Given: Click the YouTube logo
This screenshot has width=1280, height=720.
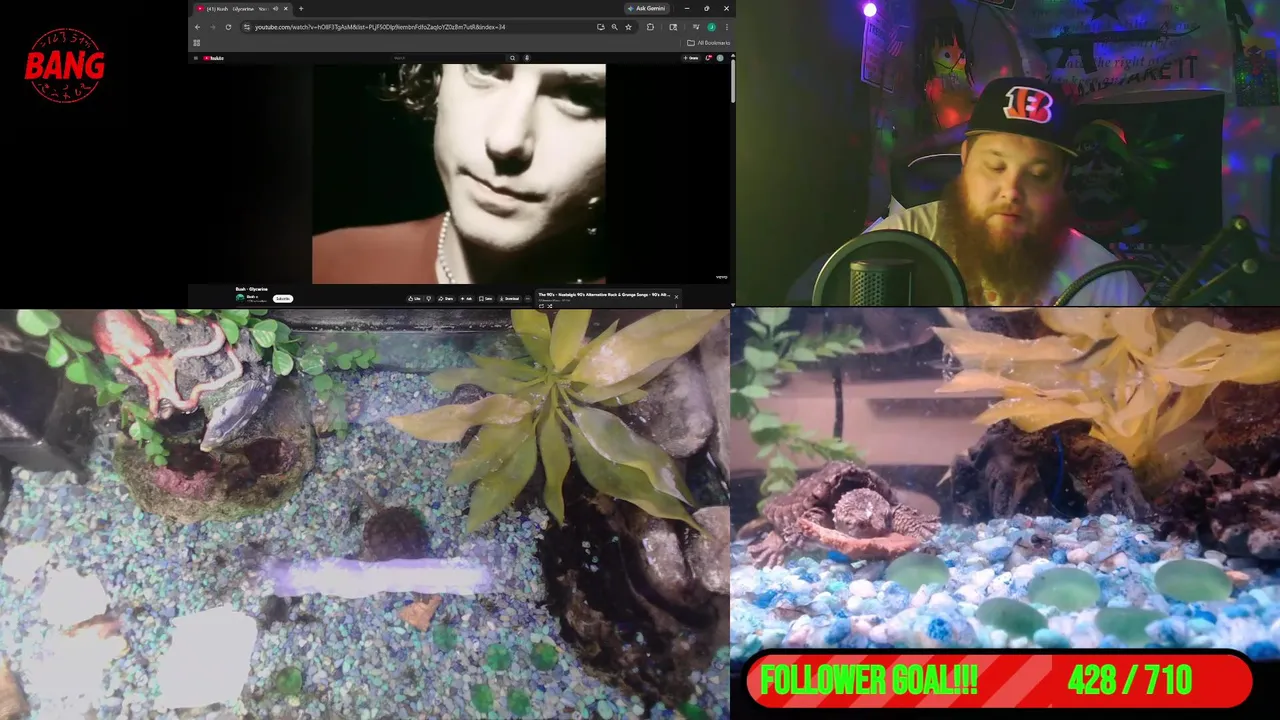Looking at the screenshot, I should pos(213,58).
